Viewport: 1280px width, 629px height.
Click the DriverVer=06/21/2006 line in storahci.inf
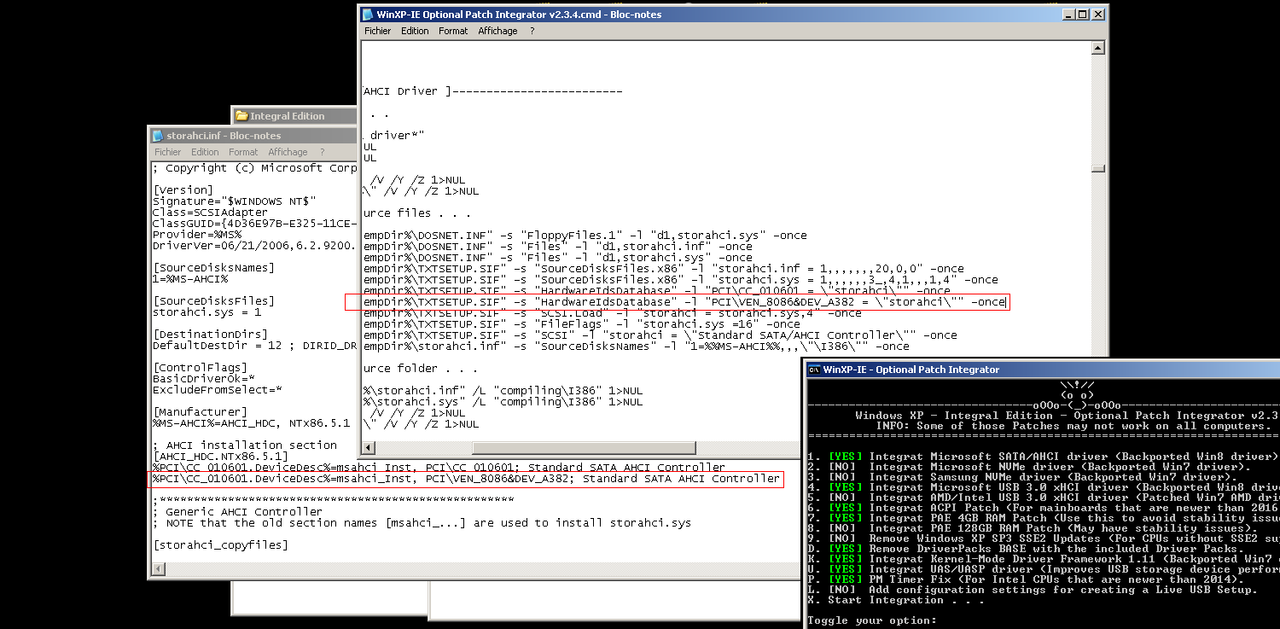click(254, 245)
